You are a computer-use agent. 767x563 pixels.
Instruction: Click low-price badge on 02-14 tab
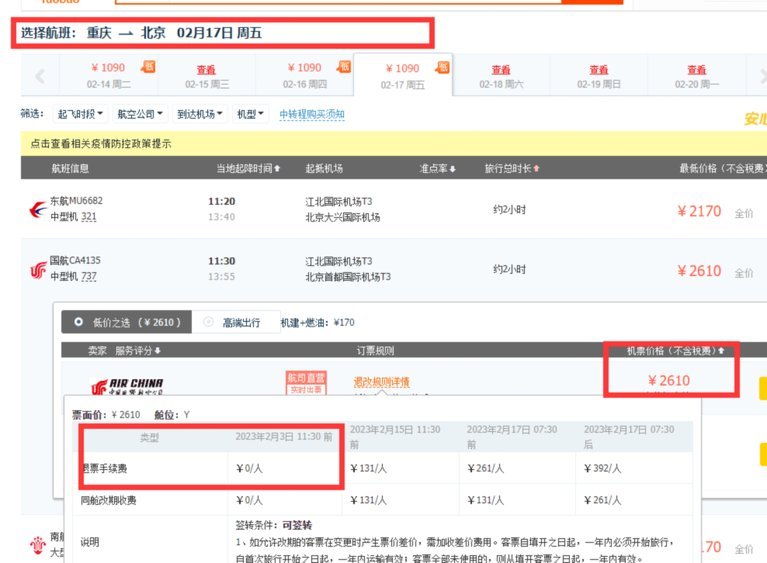[148, 67]
